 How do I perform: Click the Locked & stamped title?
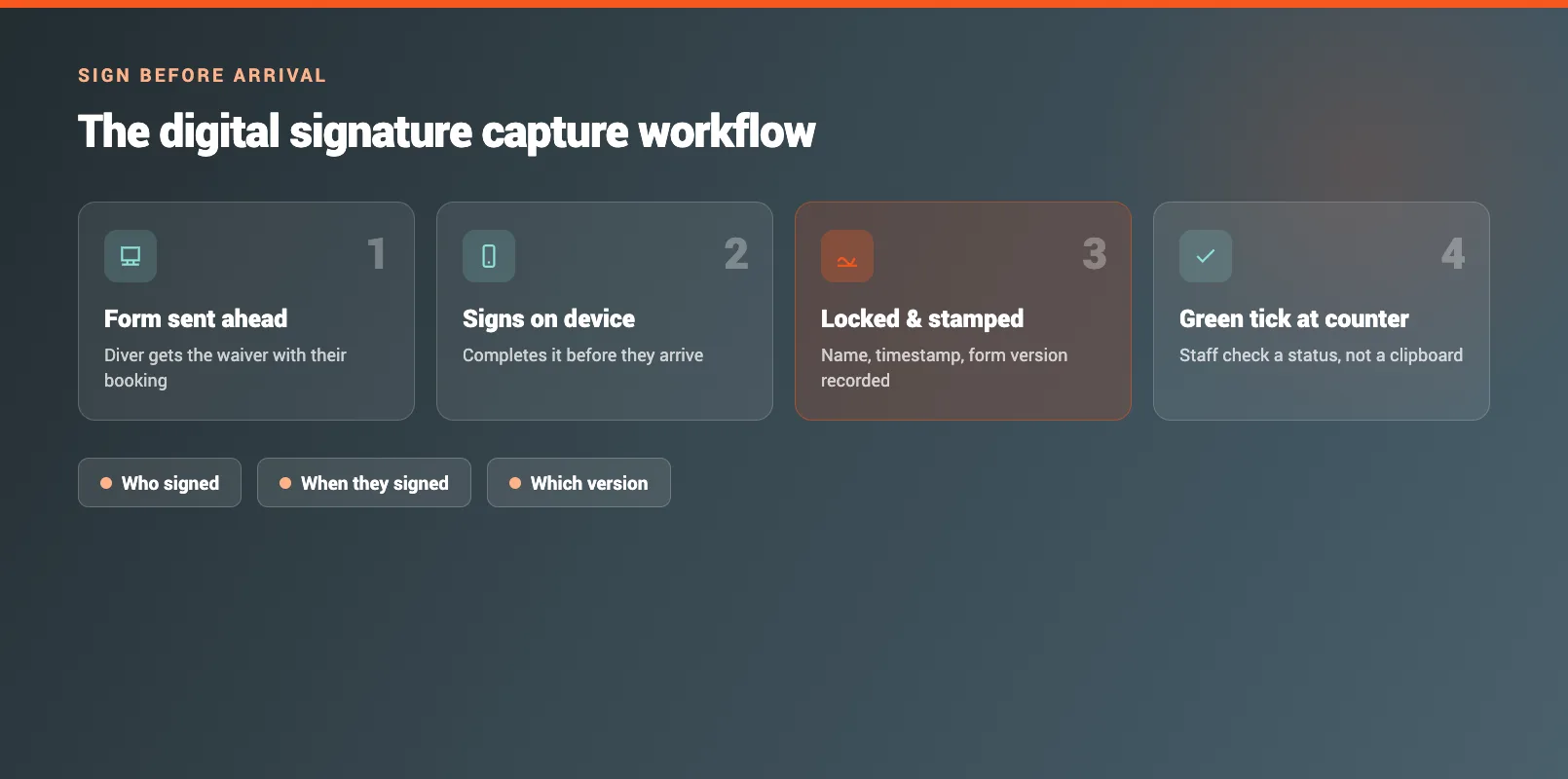922,318
